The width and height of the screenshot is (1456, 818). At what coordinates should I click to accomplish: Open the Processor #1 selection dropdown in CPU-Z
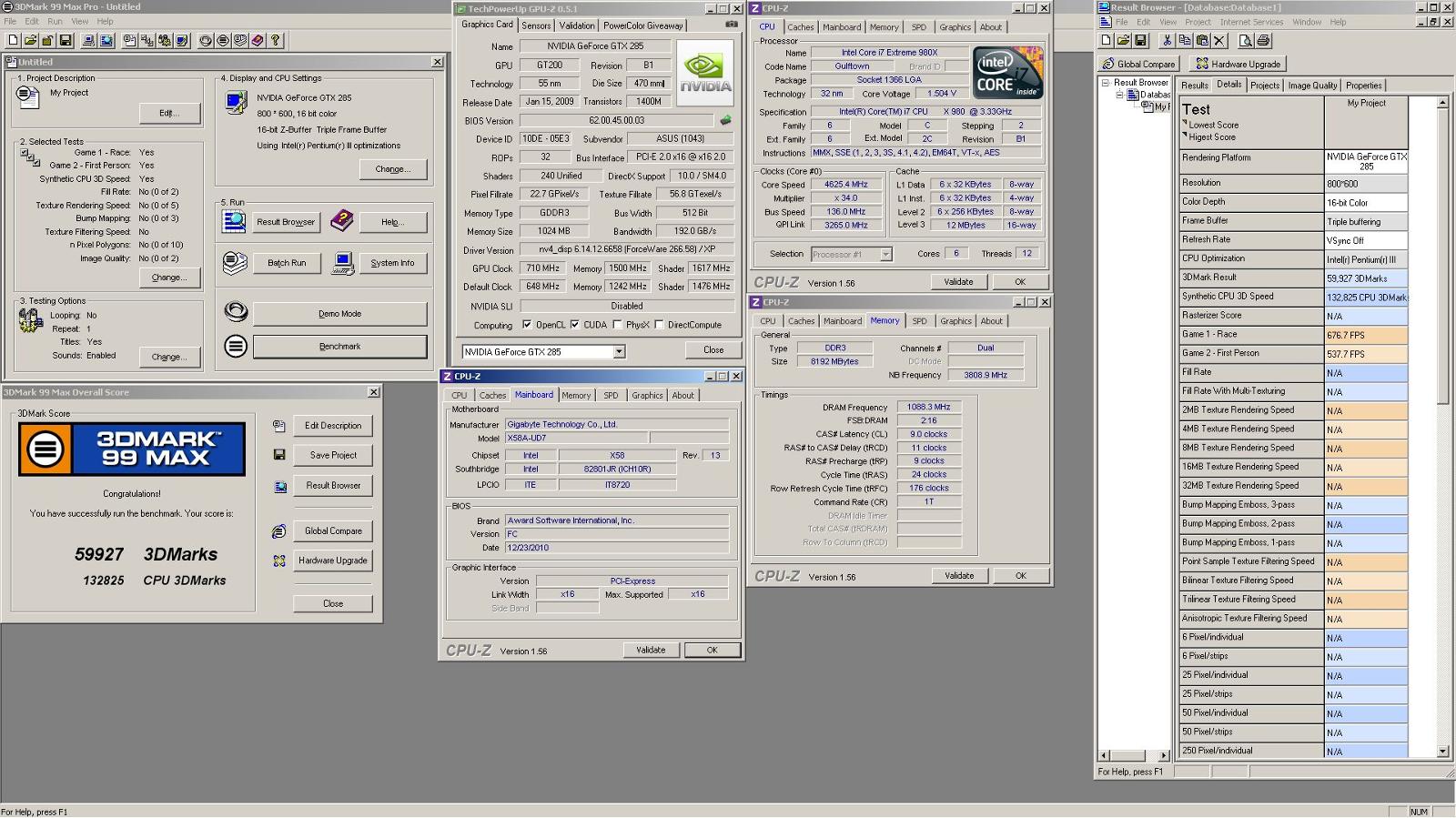(885, 254)
